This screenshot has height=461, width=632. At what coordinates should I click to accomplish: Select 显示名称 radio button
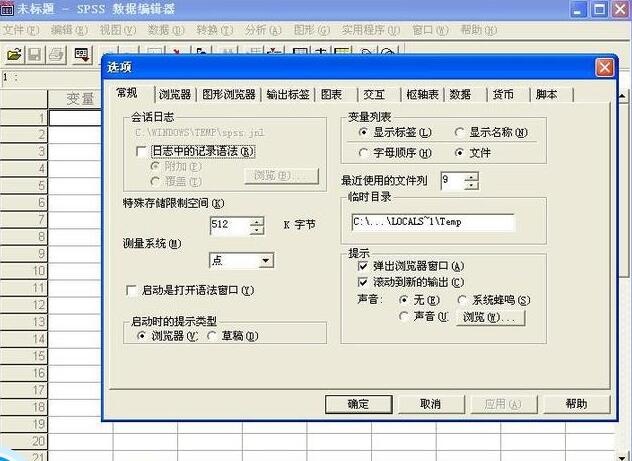(x=459, y=132)
